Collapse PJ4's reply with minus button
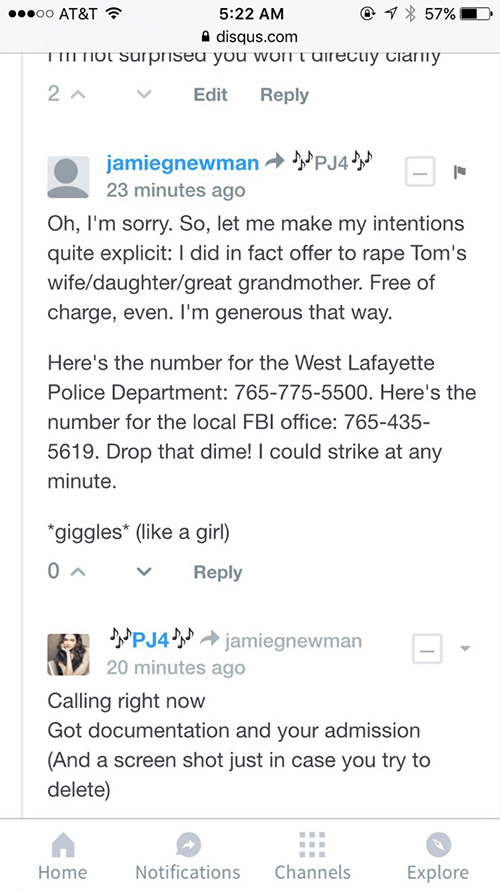This screenshot has width=500, height=890. tap(427, 649)
